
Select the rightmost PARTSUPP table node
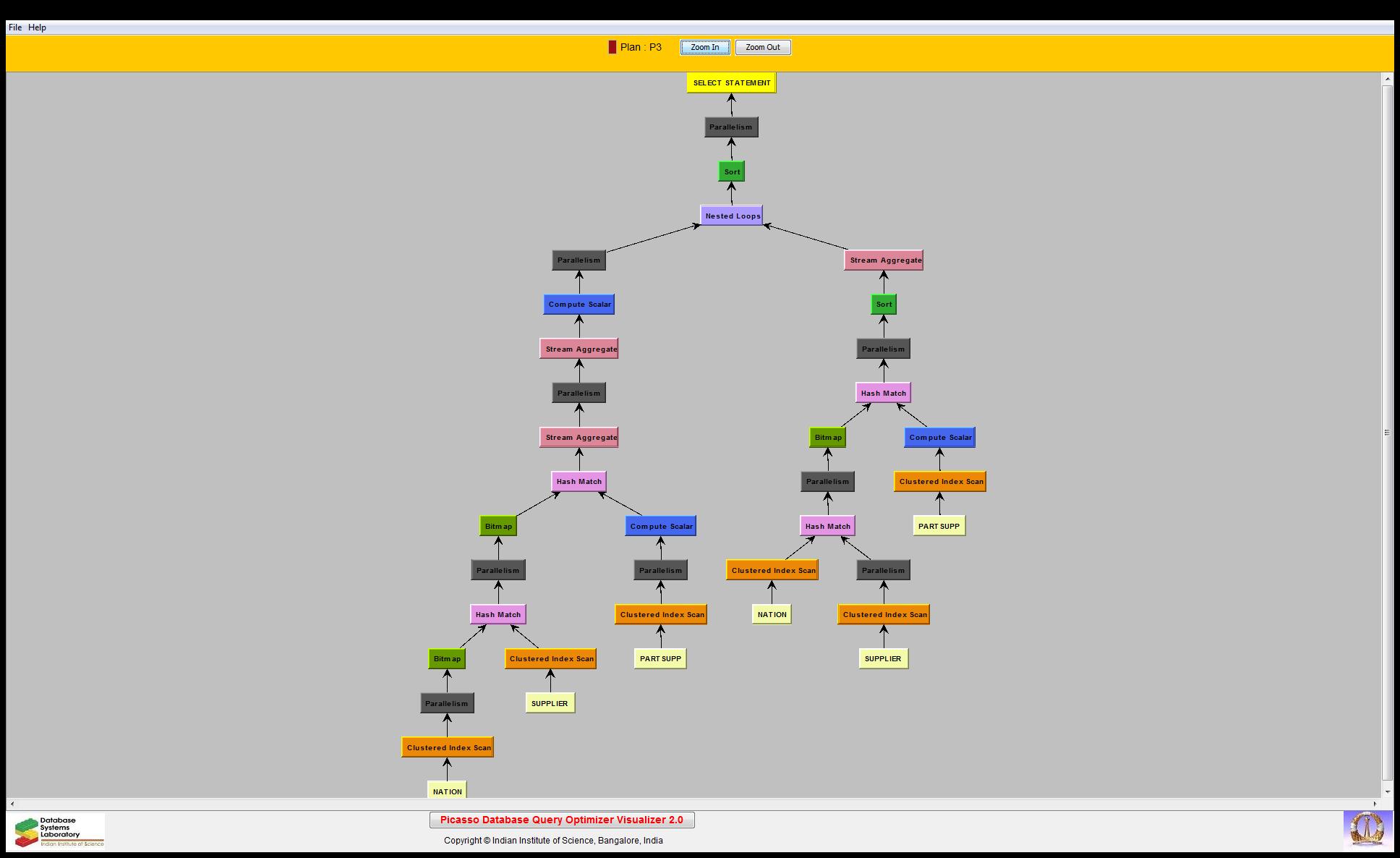(x=939, y=526)
